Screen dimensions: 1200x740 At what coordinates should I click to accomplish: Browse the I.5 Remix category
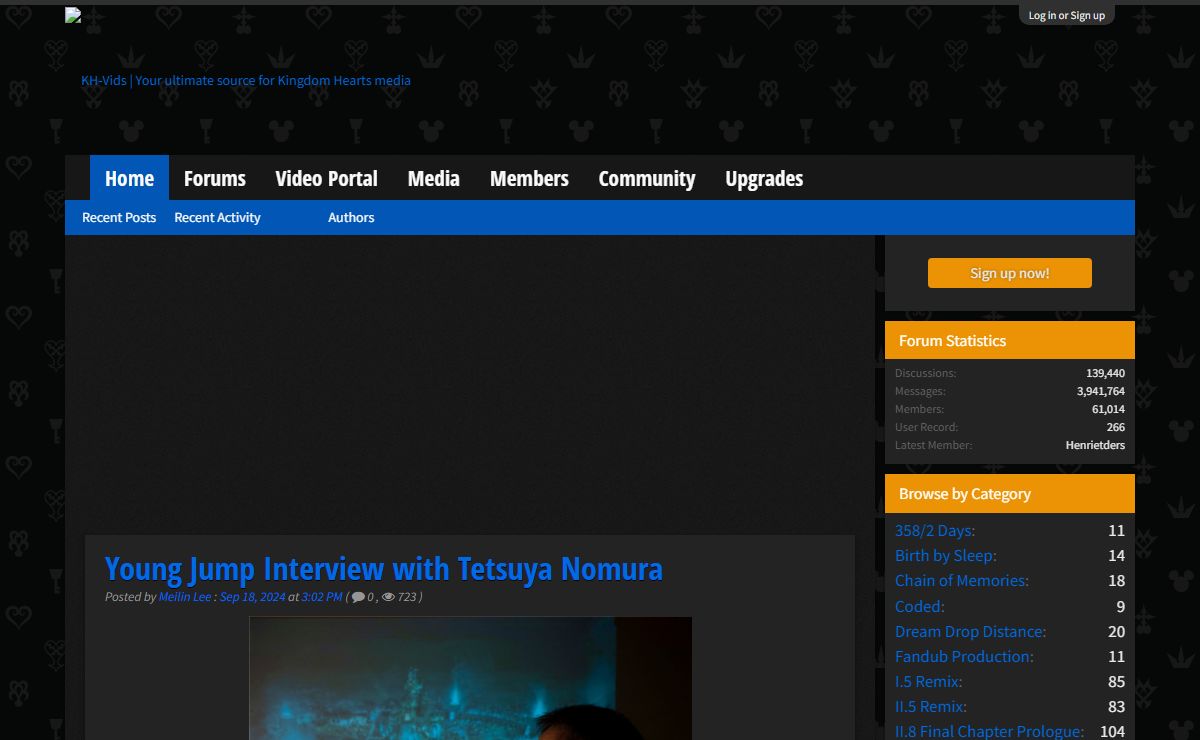point(929,681)
